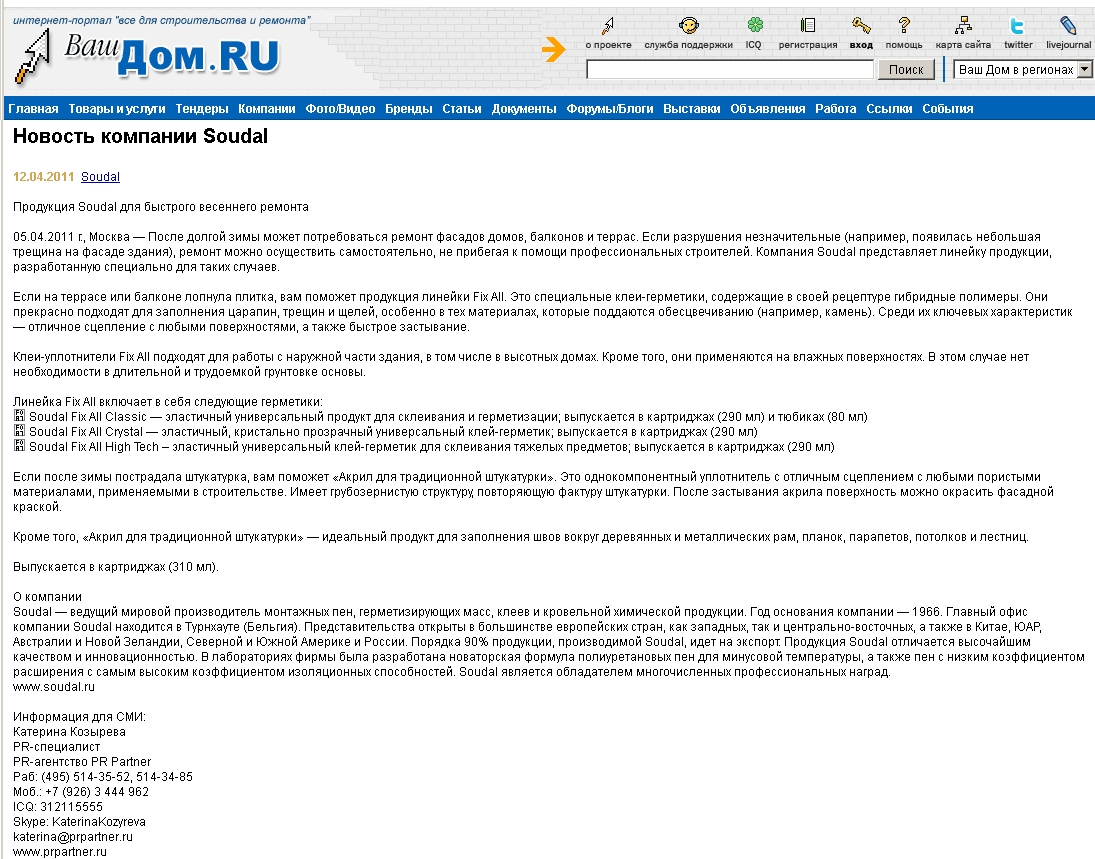Click the Ваш Дом.RU logo

(147, 56)
